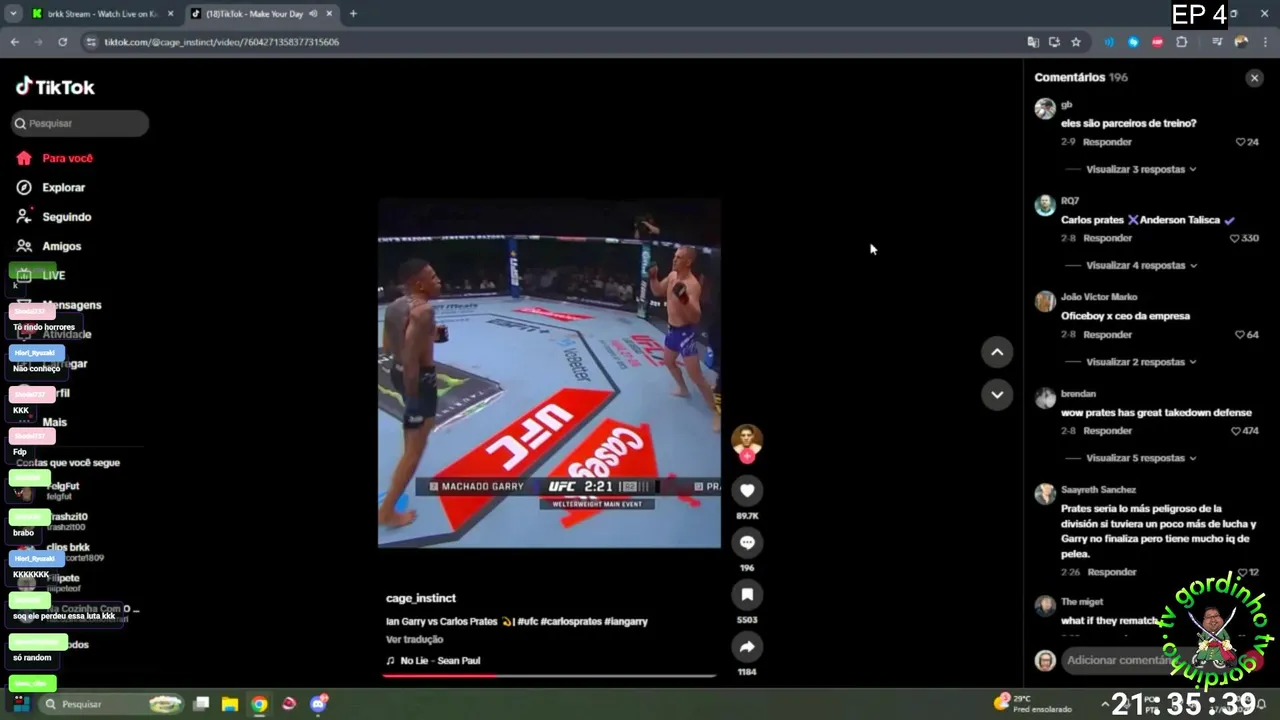Bookmark page with star icon
1280x720 pixels.
pos(1076,42)
